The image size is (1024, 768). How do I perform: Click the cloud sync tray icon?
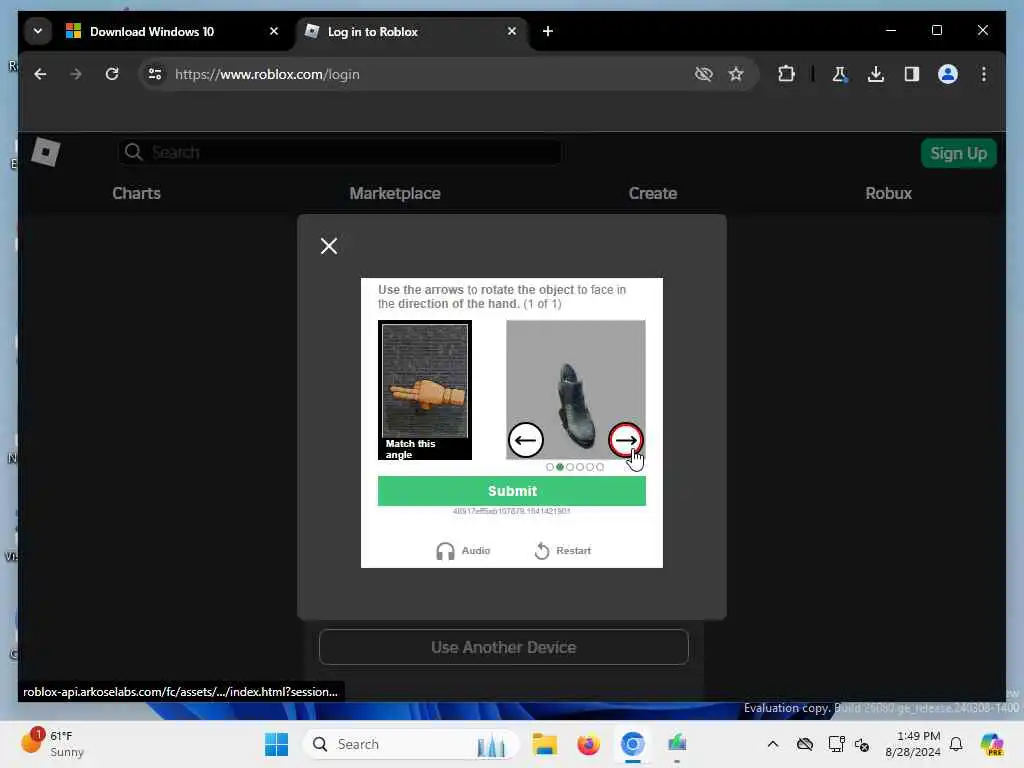[805, 744]
